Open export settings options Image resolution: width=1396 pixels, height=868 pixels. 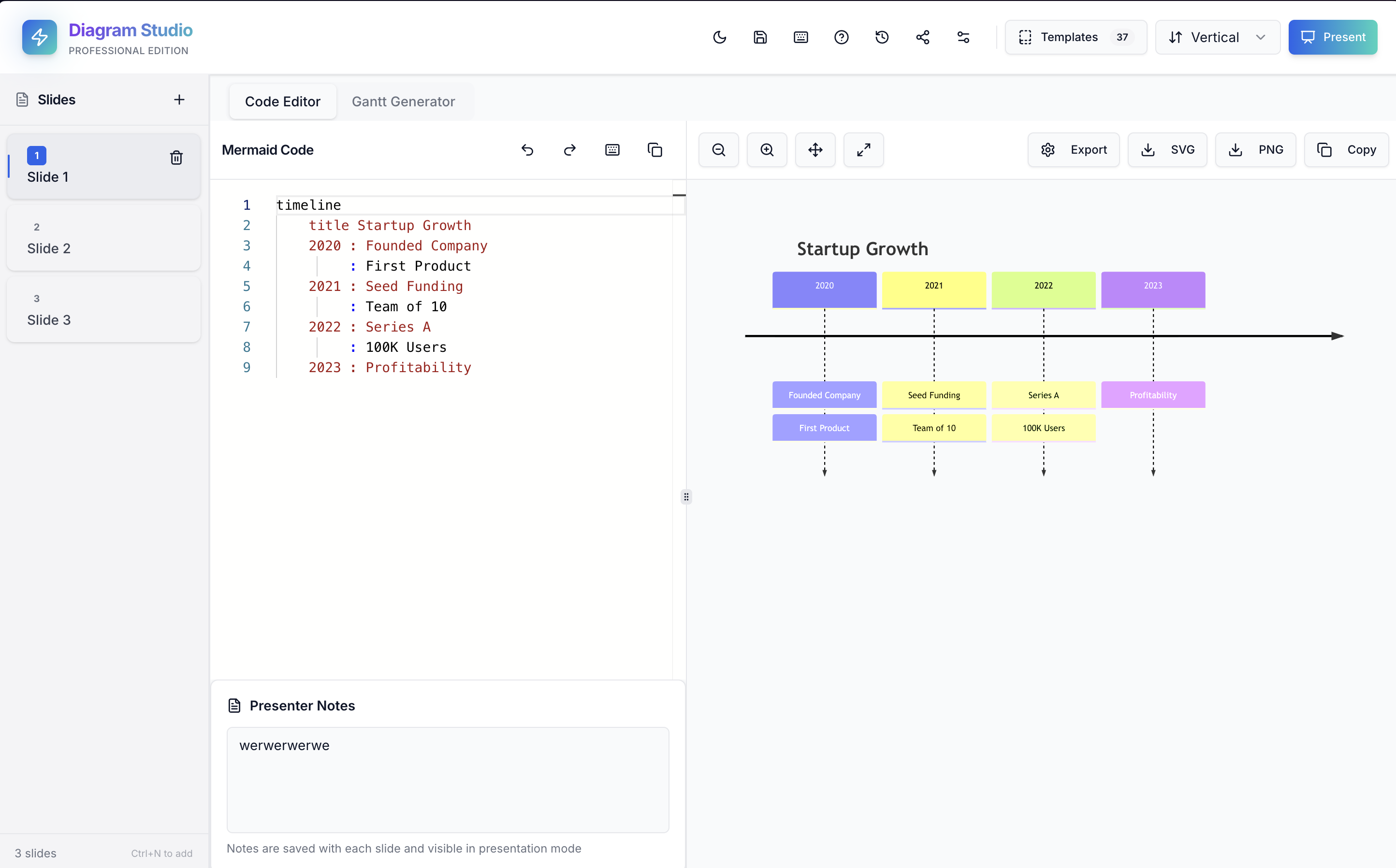tap(1073, 150)
